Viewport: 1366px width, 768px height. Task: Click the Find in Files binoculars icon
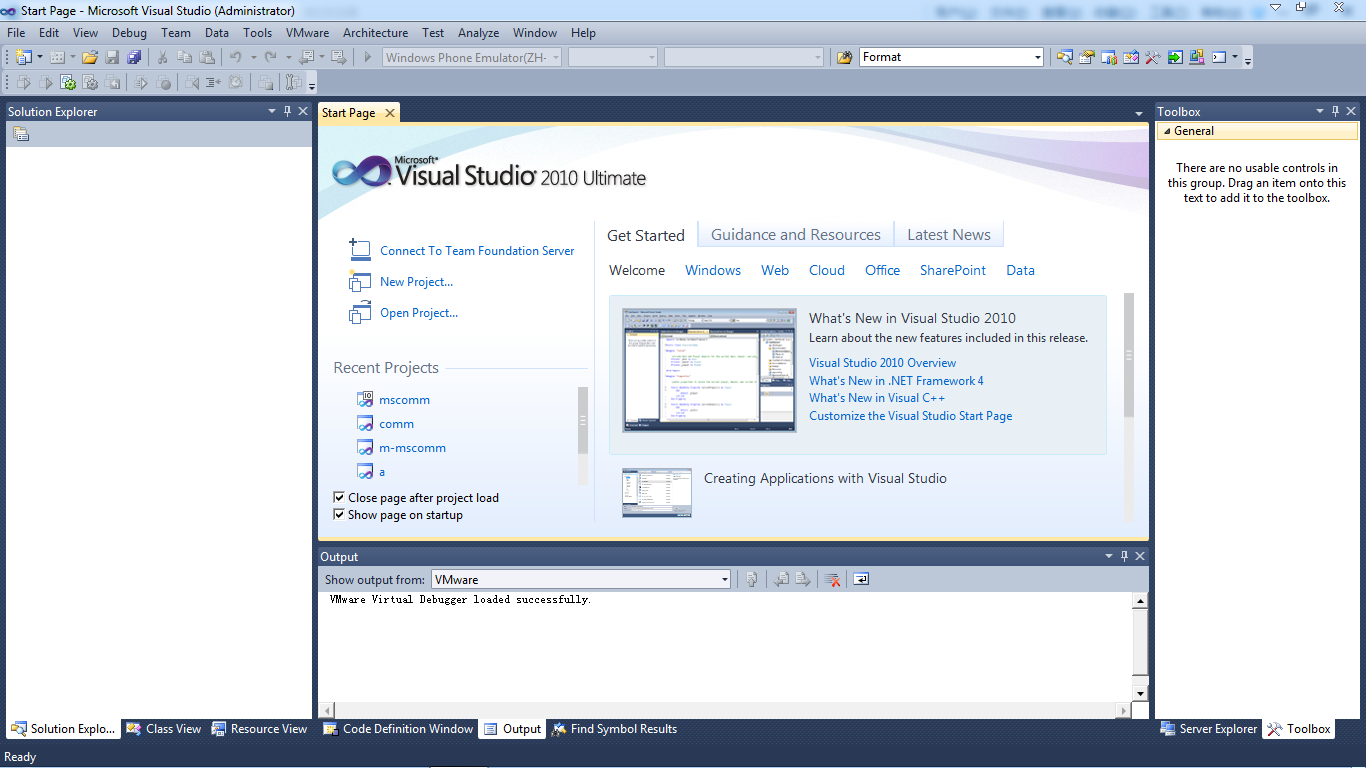coord(845,57)
